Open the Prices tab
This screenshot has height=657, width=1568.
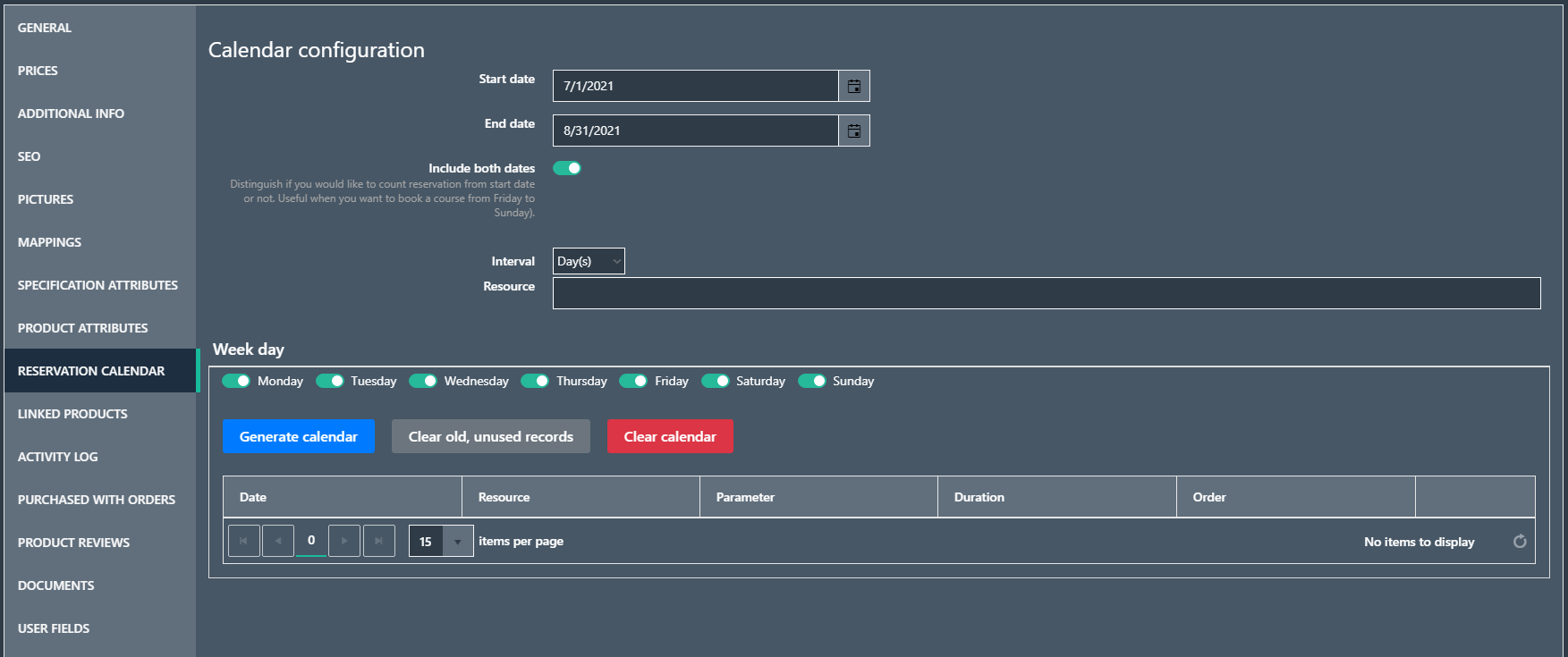(100, 71)
